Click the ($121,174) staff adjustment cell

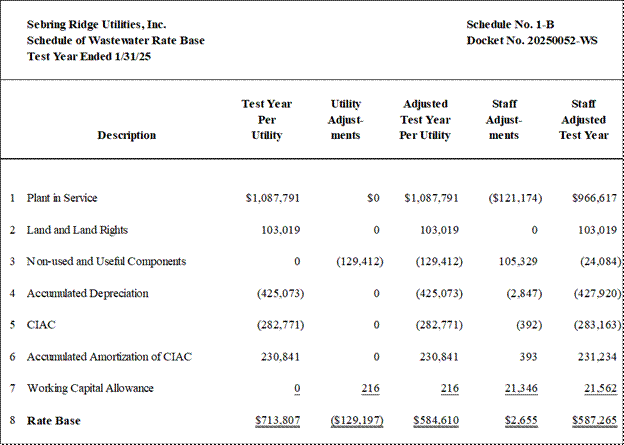[515, 198]
